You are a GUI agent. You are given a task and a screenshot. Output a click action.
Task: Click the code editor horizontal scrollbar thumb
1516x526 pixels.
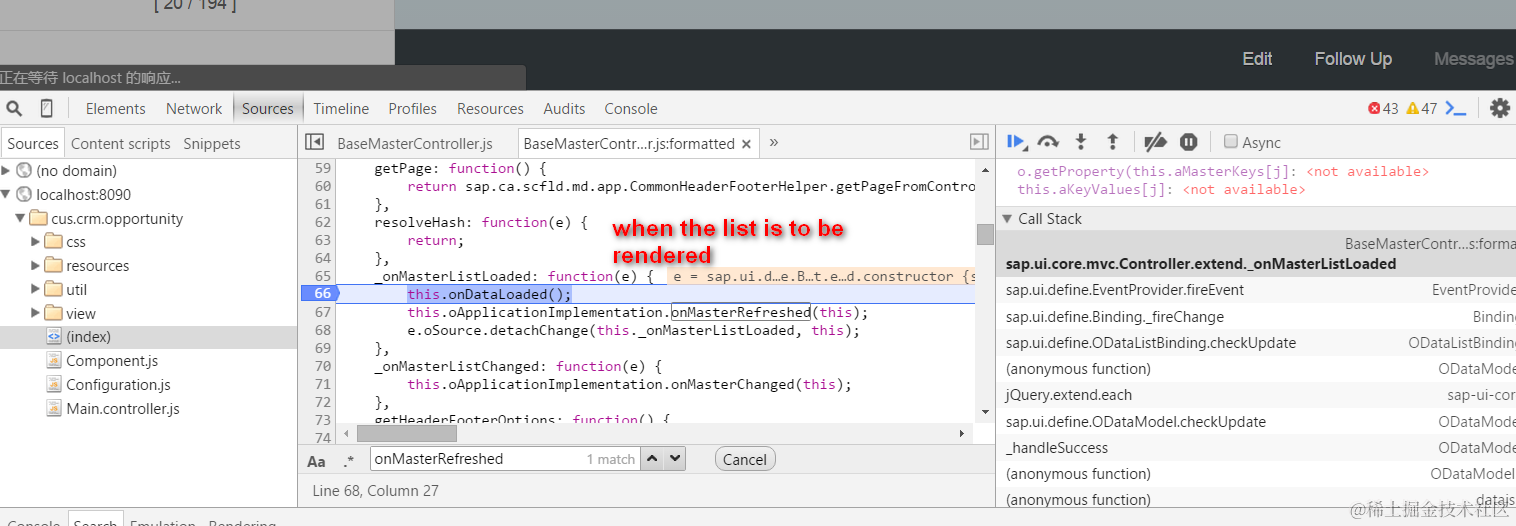[x=406, y=434]
